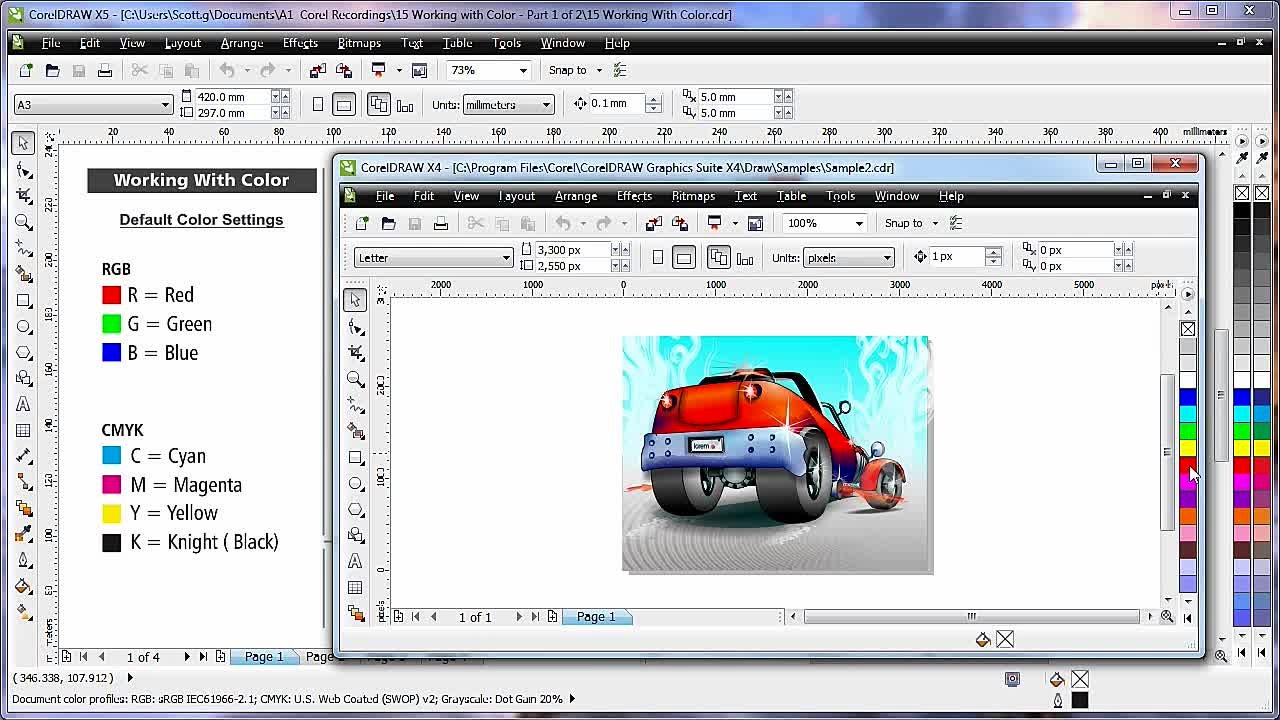
Task: Click the Rectangle tool in X4 toolbox
Action: point(355,457)
